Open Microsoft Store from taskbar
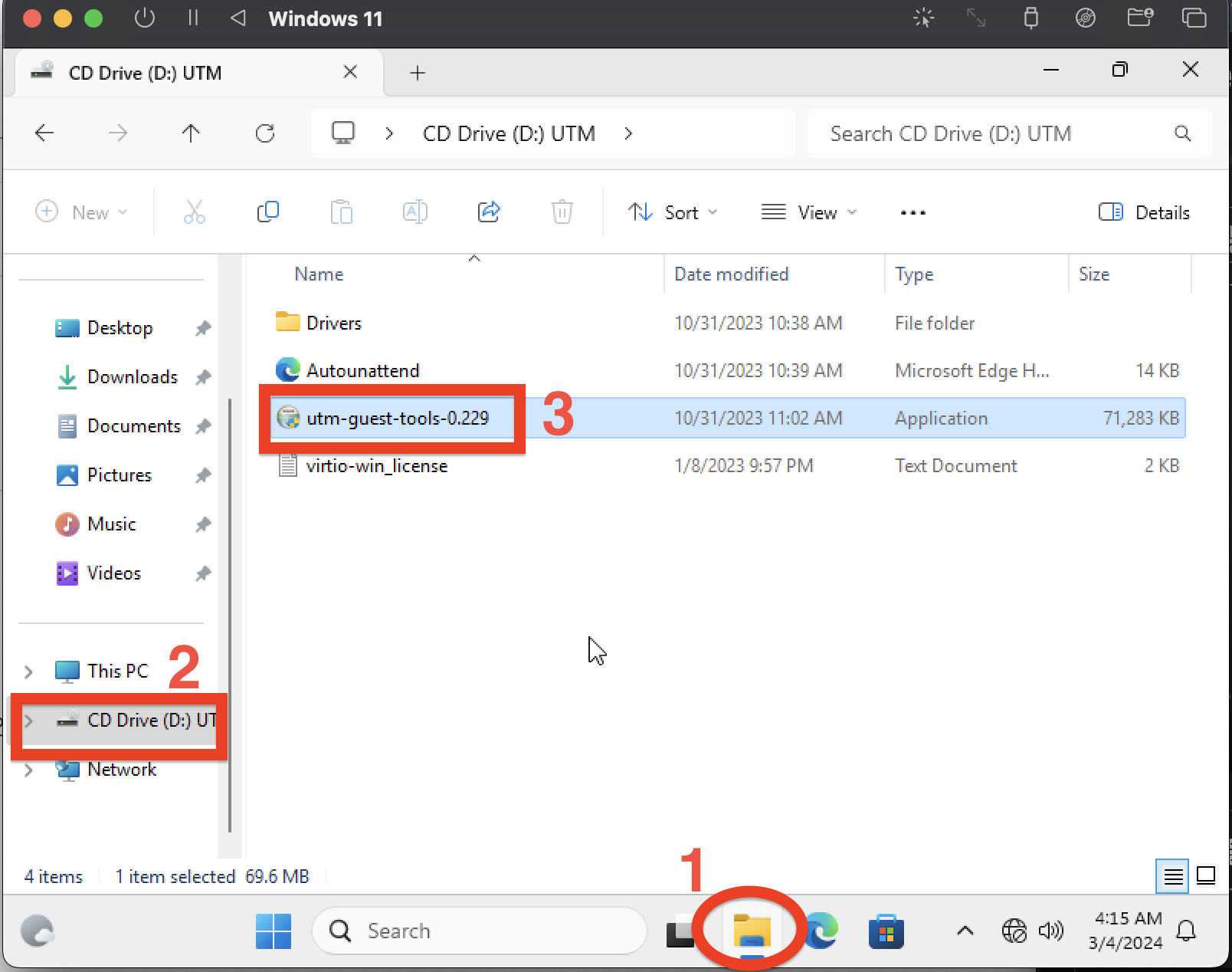The width and height of the screenshot is (1232, 972). pyautogui.click(x=886, y=931)
